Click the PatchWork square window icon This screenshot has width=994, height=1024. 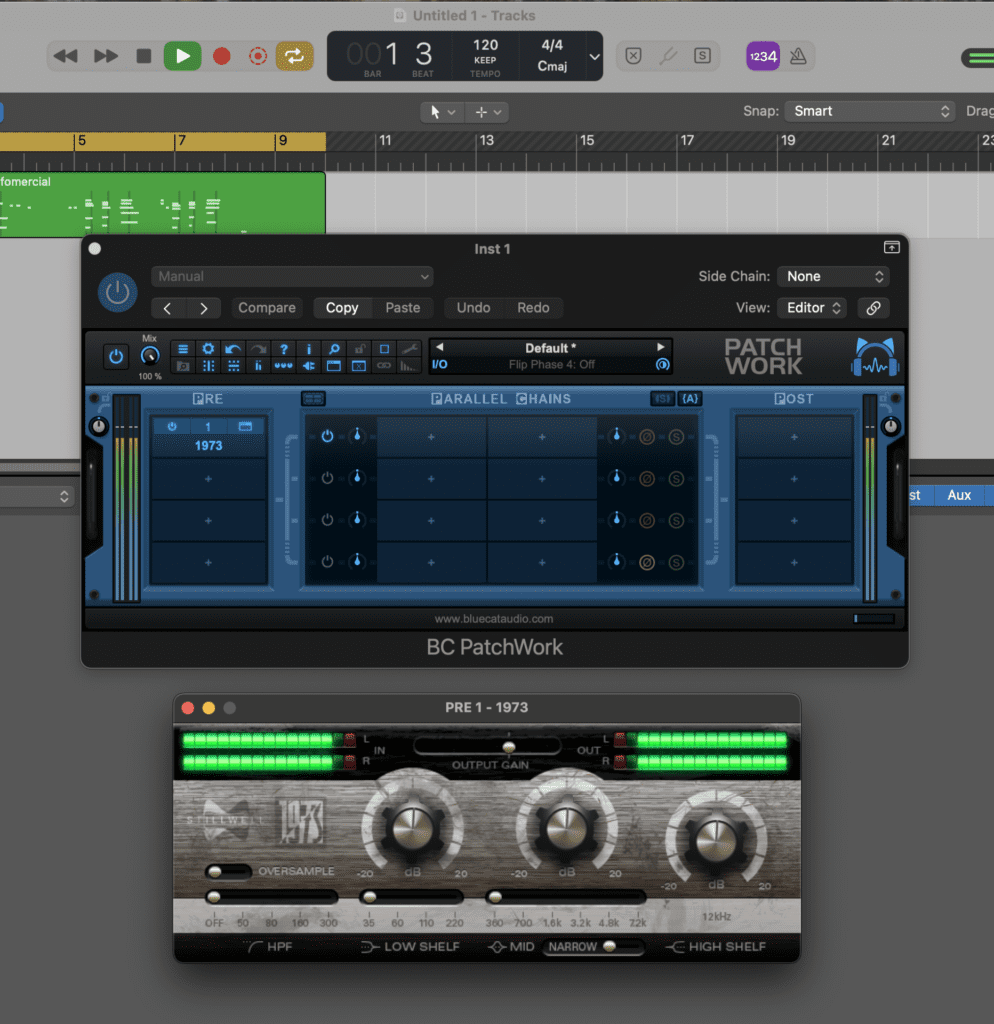point(384,349)
